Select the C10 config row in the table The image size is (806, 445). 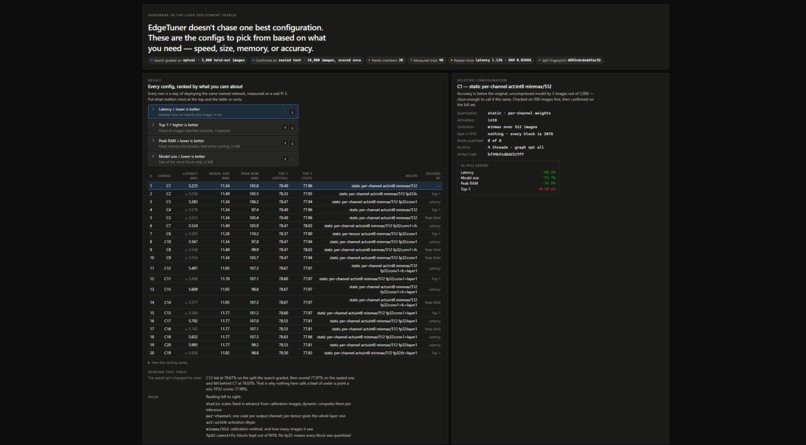295,242
